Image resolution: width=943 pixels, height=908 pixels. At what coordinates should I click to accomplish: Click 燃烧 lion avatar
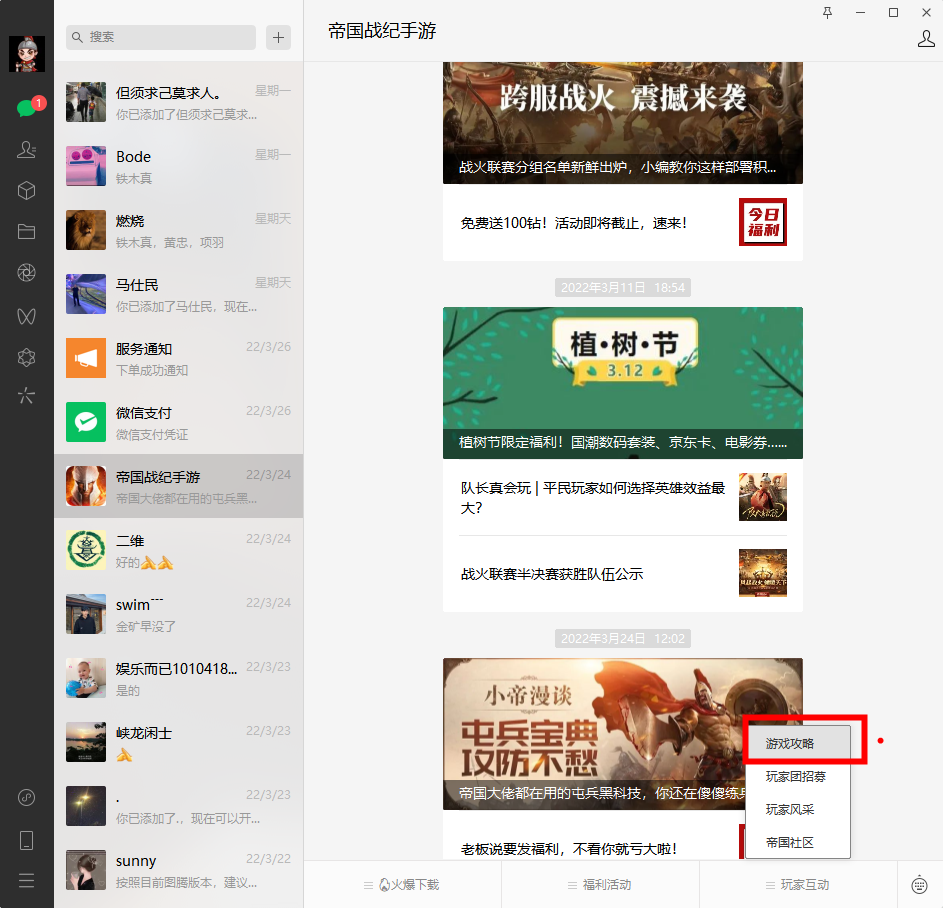pyautogui.click(x=86, y=230)
